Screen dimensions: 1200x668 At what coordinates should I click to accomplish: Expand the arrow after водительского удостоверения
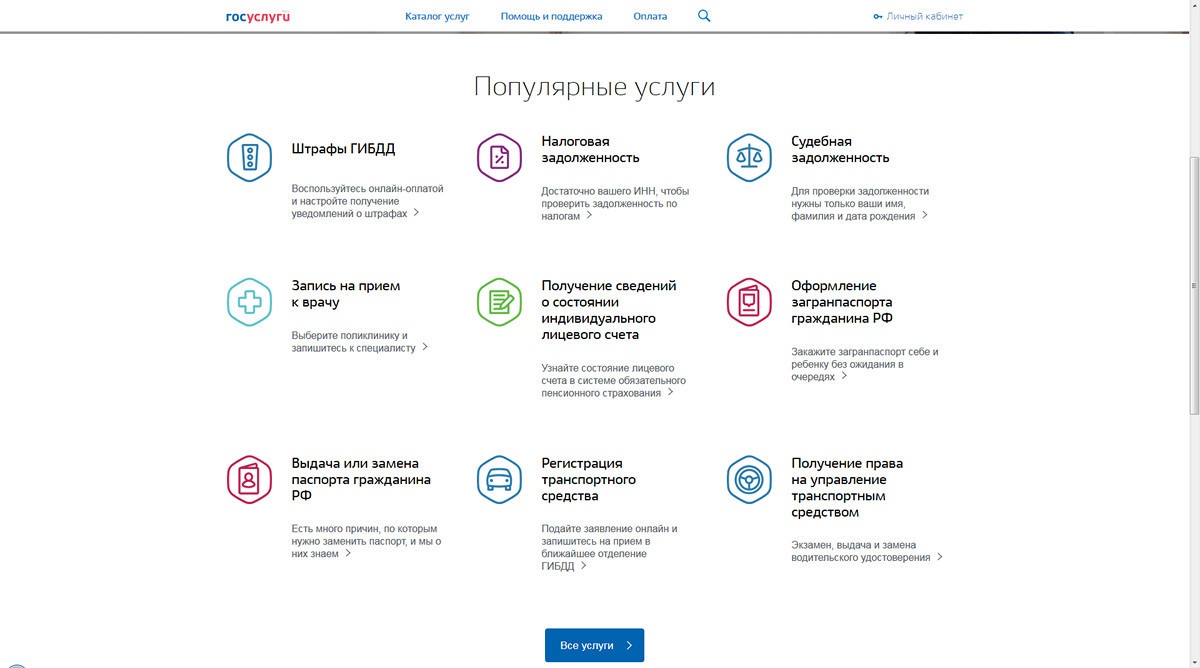938,557
